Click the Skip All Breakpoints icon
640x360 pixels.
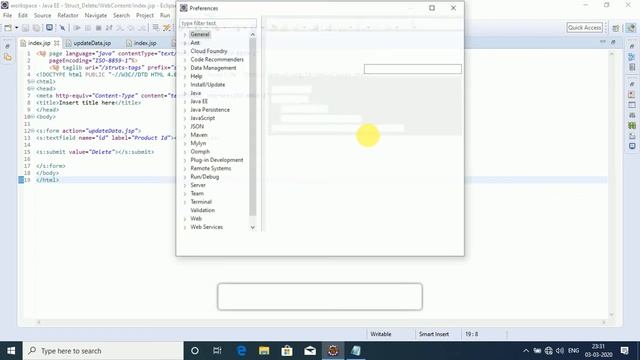coord(62,28)
